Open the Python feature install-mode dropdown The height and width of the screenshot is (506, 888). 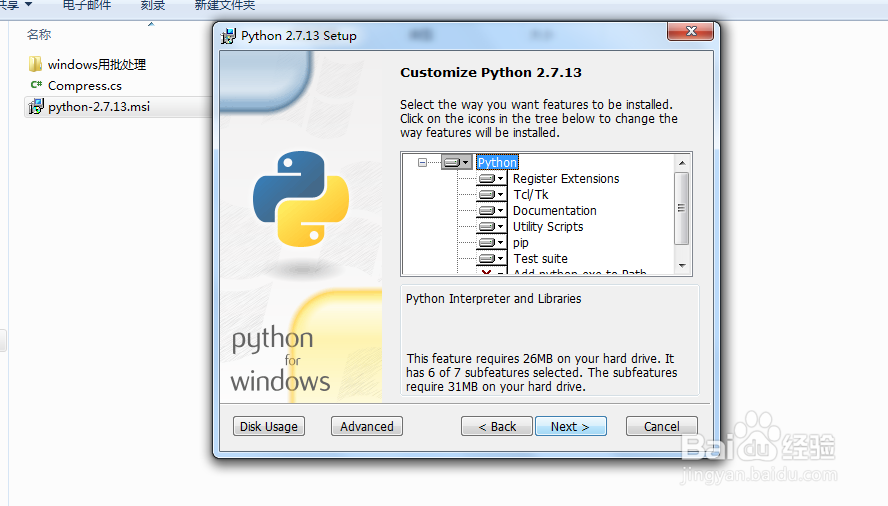click(456, 163)
